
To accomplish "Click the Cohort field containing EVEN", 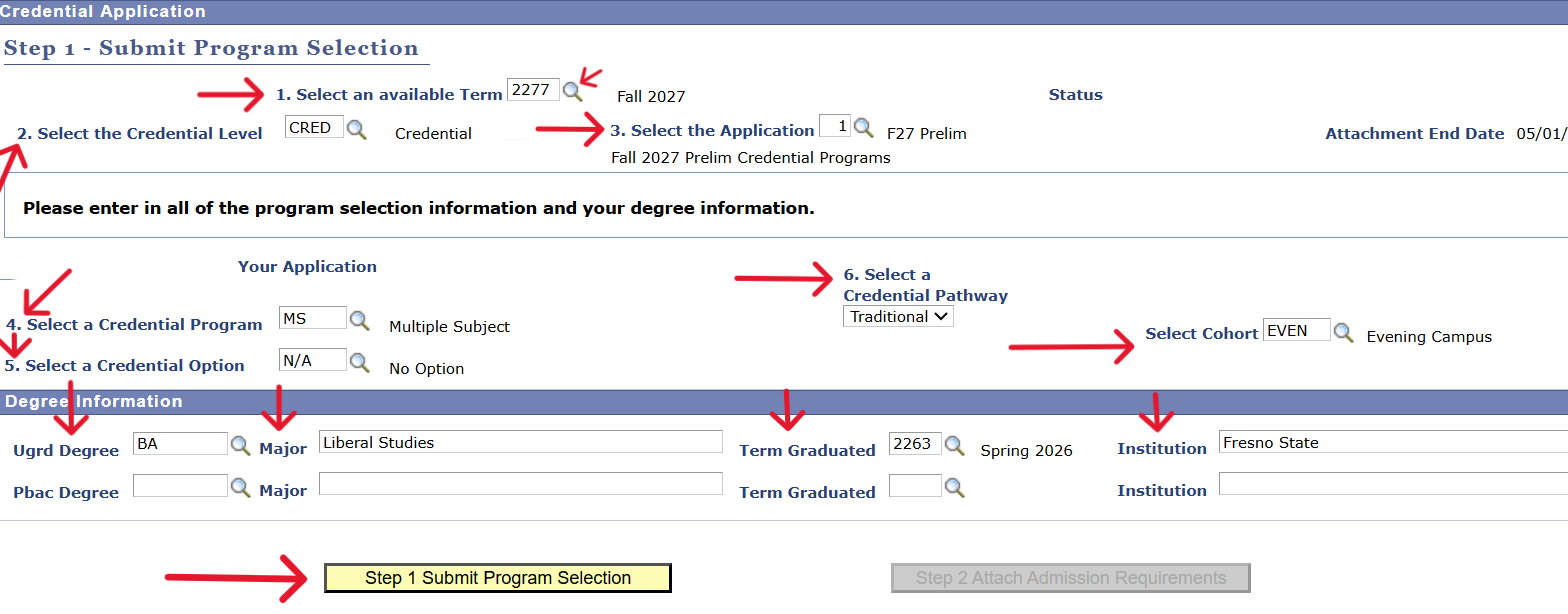I will point(1297,330).
